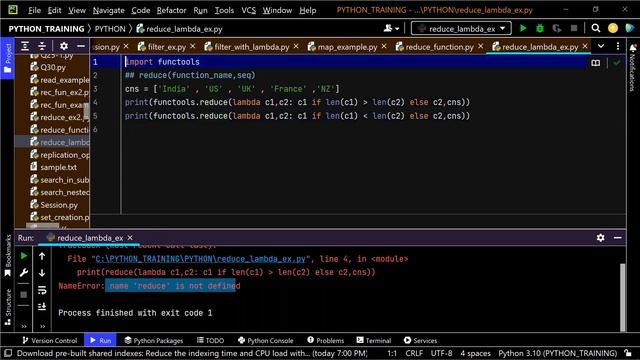This screenshot has width=640, height=360.
Task: Open the account dropdown arrow
Action: click(x=397, y=29)
